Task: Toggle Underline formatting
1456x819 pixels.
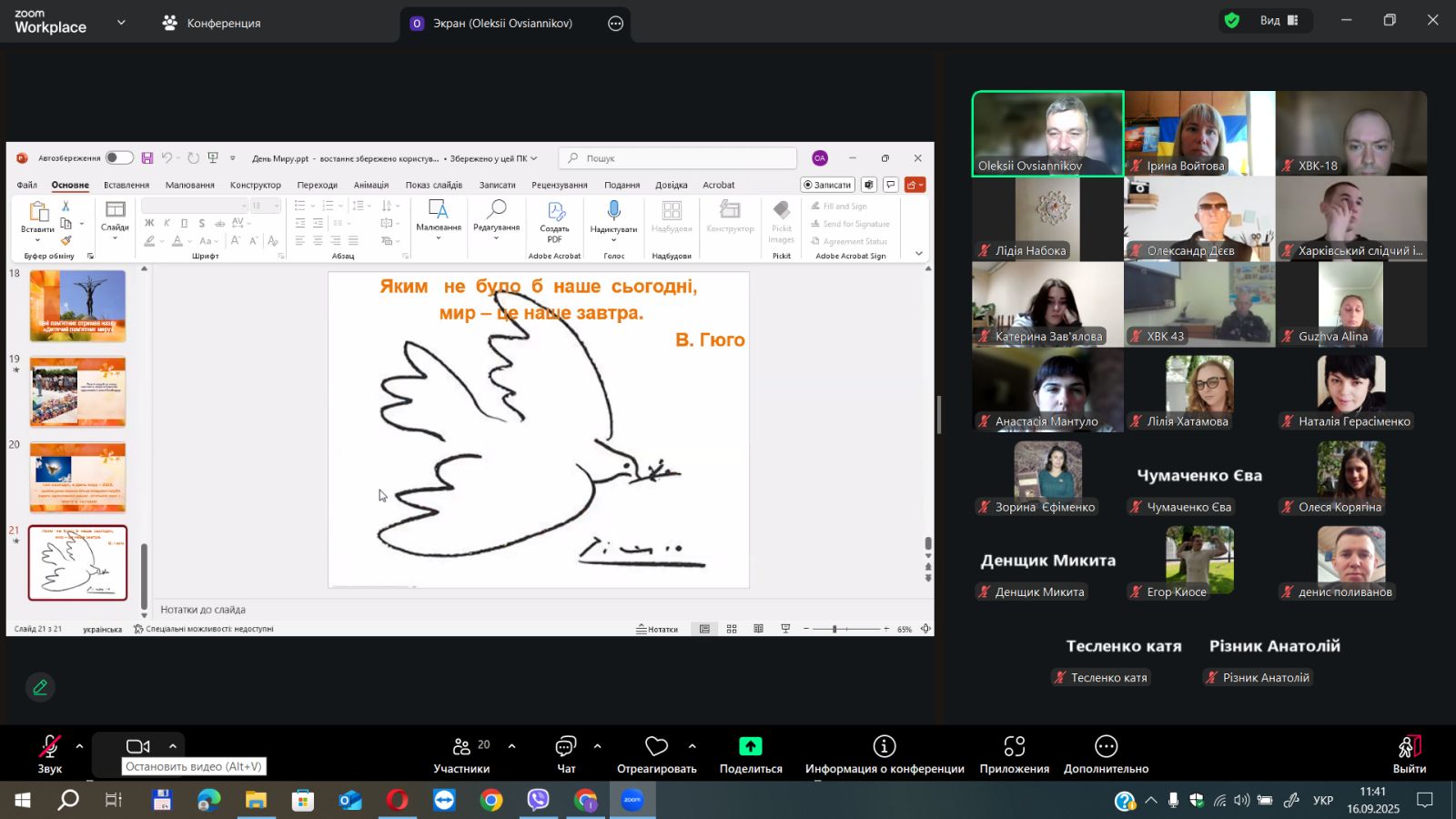Action: click(x=184, y=223)
